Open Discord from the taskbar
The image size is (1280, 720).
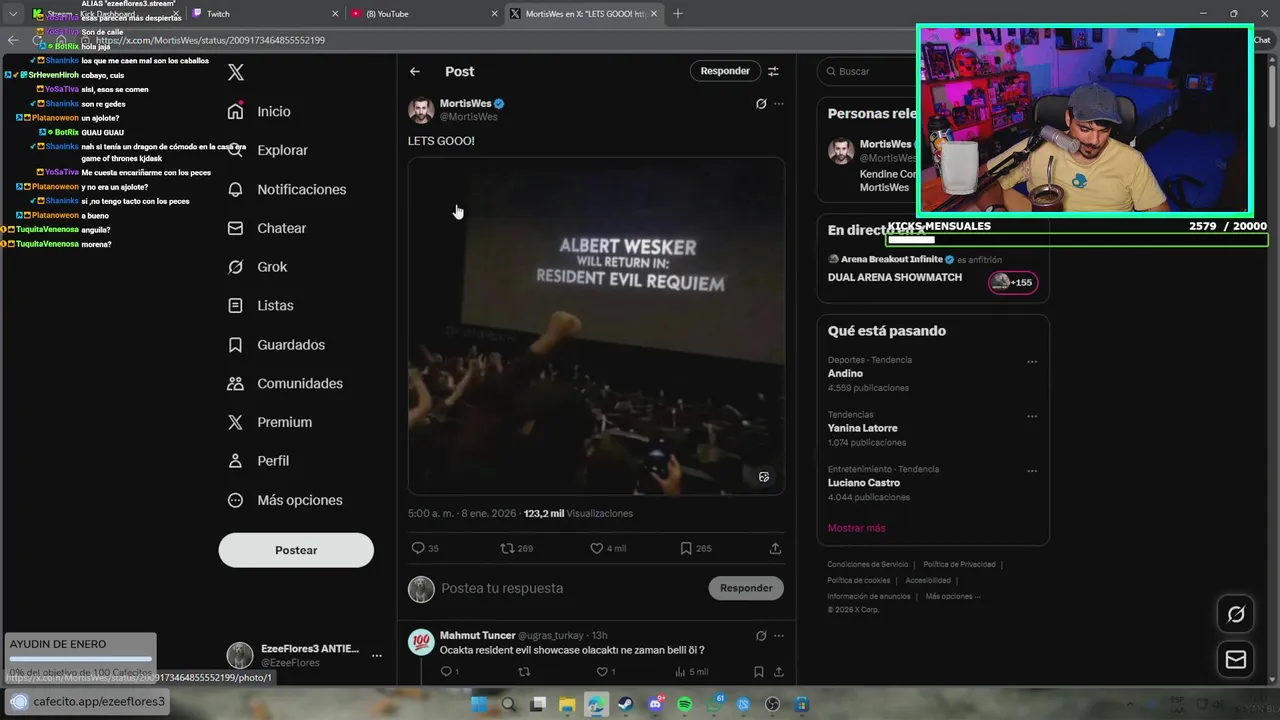tap(656, 704)
